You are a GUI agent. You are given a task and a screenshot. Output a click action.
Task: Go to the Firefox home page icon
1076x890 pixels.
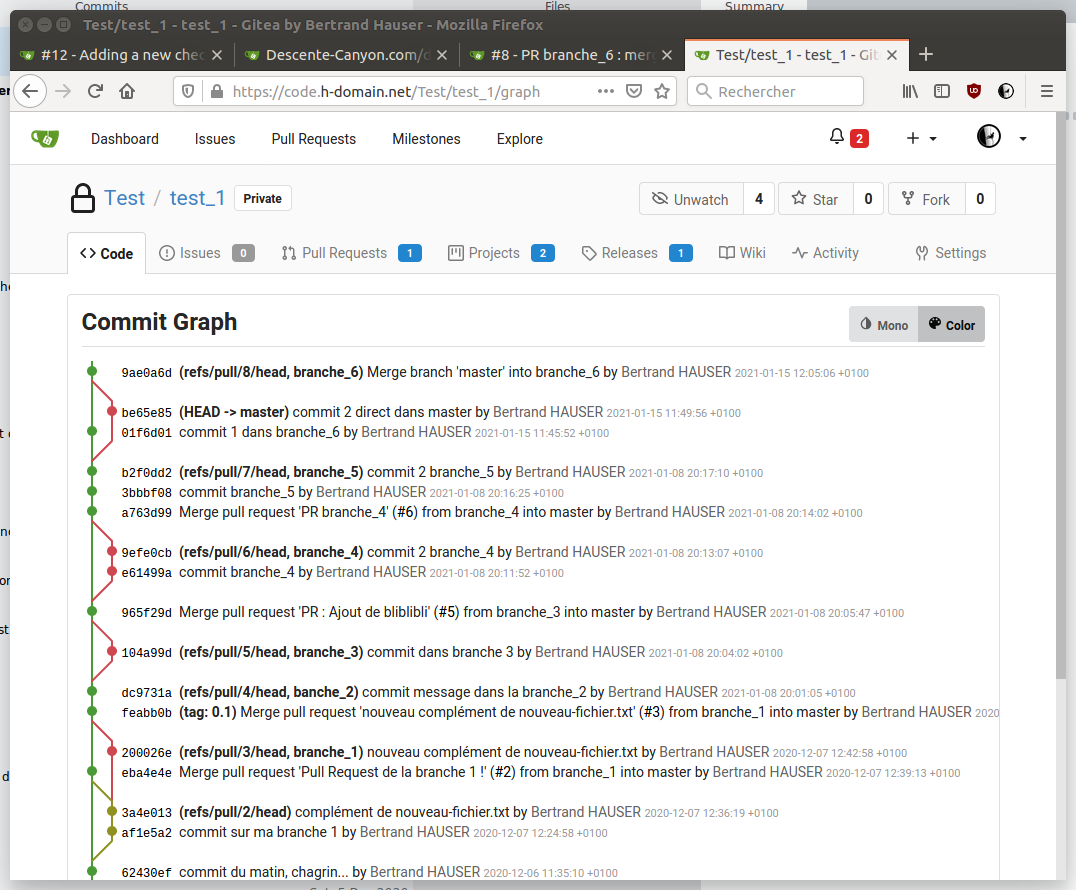point(127,91)
